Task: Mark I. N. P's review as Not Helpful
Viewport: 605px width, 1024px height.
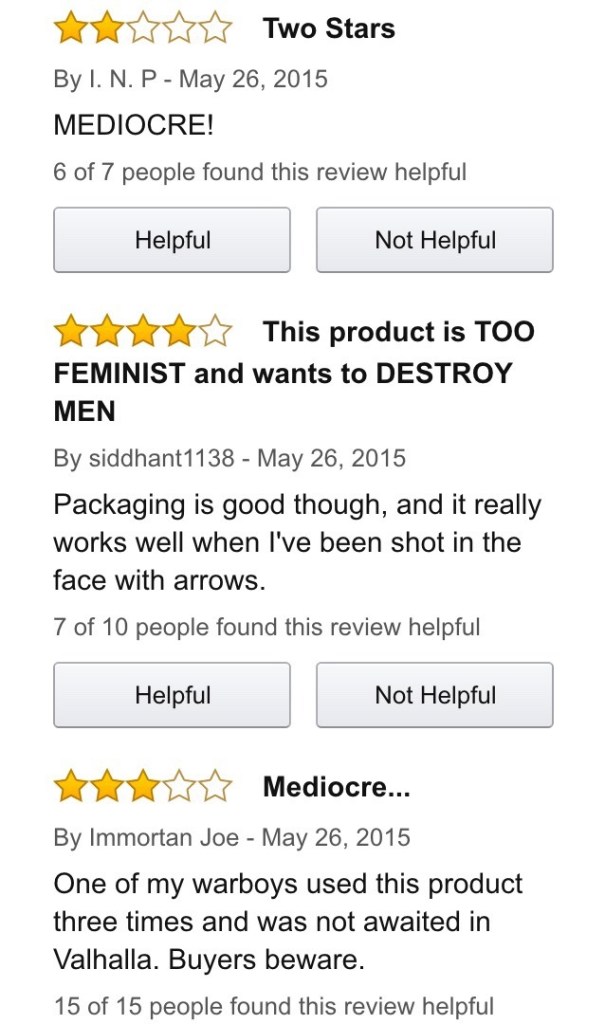Action: tap(435, 240)
